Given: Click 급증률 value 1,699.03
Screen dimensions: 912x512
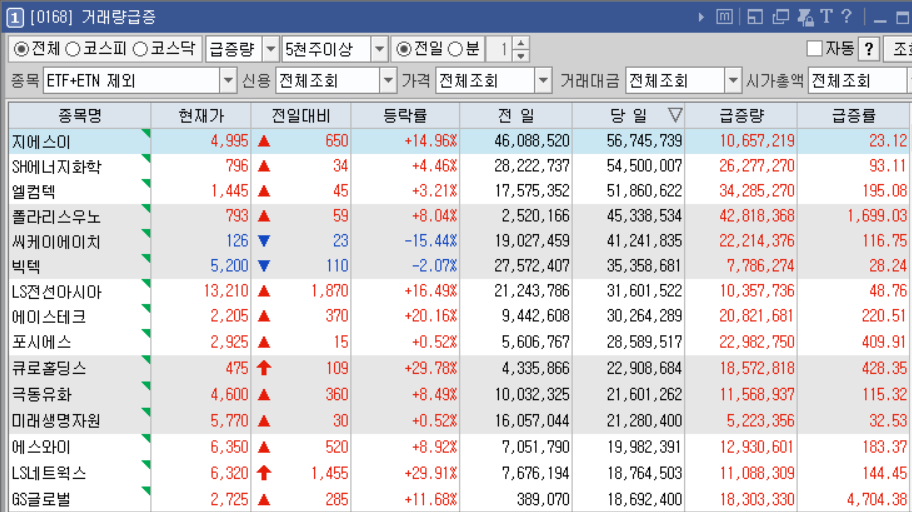Looking at the screenshot, I should [877, 216].
